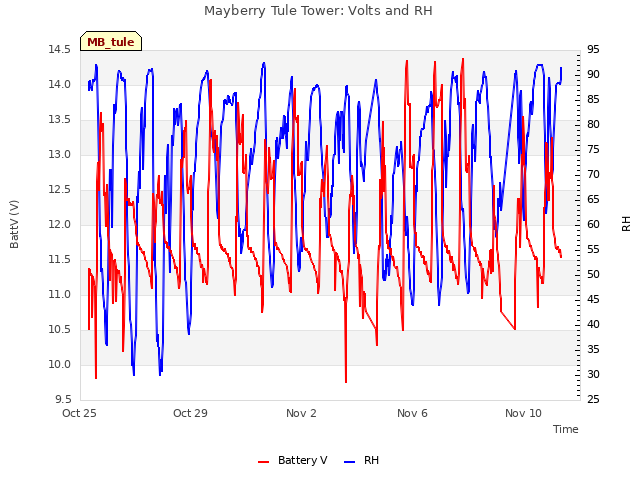
Task: Click the 14.0 voltage tick label
Action: (60, 84)
